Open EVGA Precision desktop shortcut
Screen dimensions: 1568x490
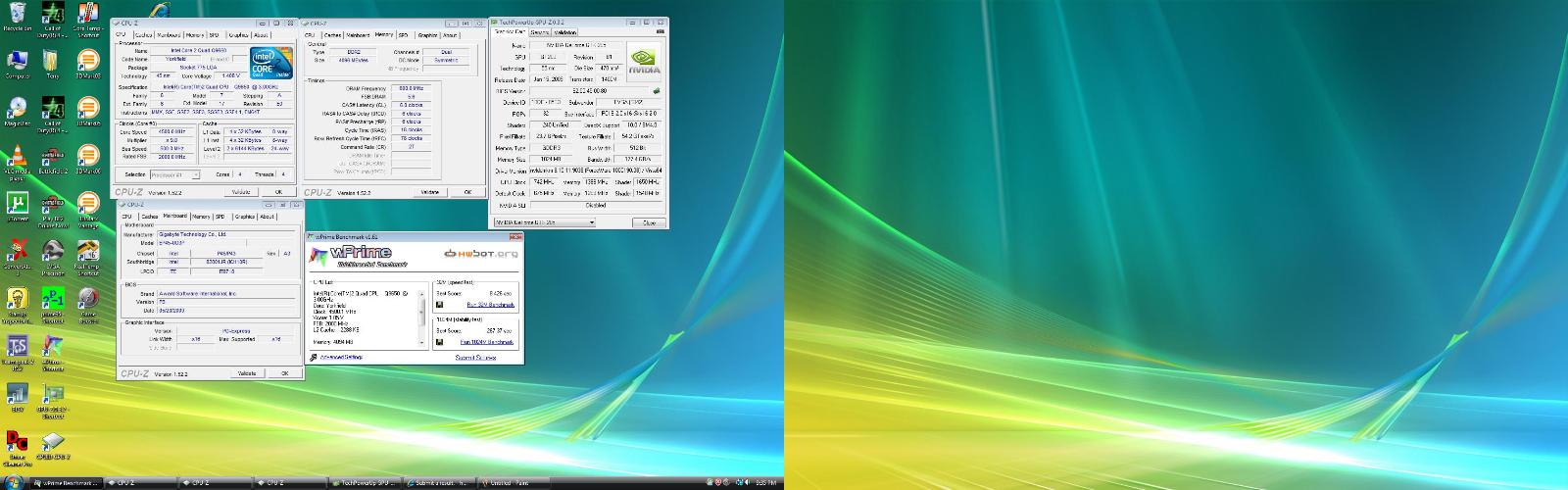[52, 258]
